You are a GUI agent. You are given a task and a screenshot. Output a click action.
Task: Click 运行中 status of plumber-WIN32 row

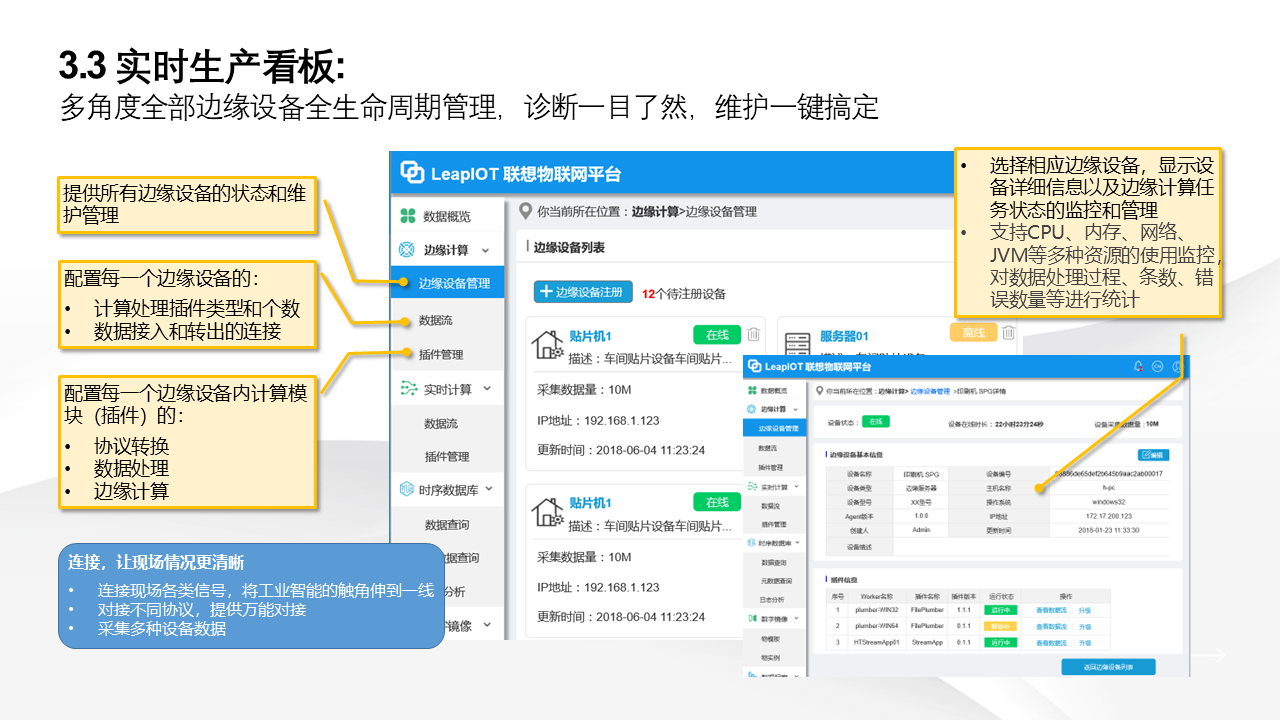[1000, 609]
